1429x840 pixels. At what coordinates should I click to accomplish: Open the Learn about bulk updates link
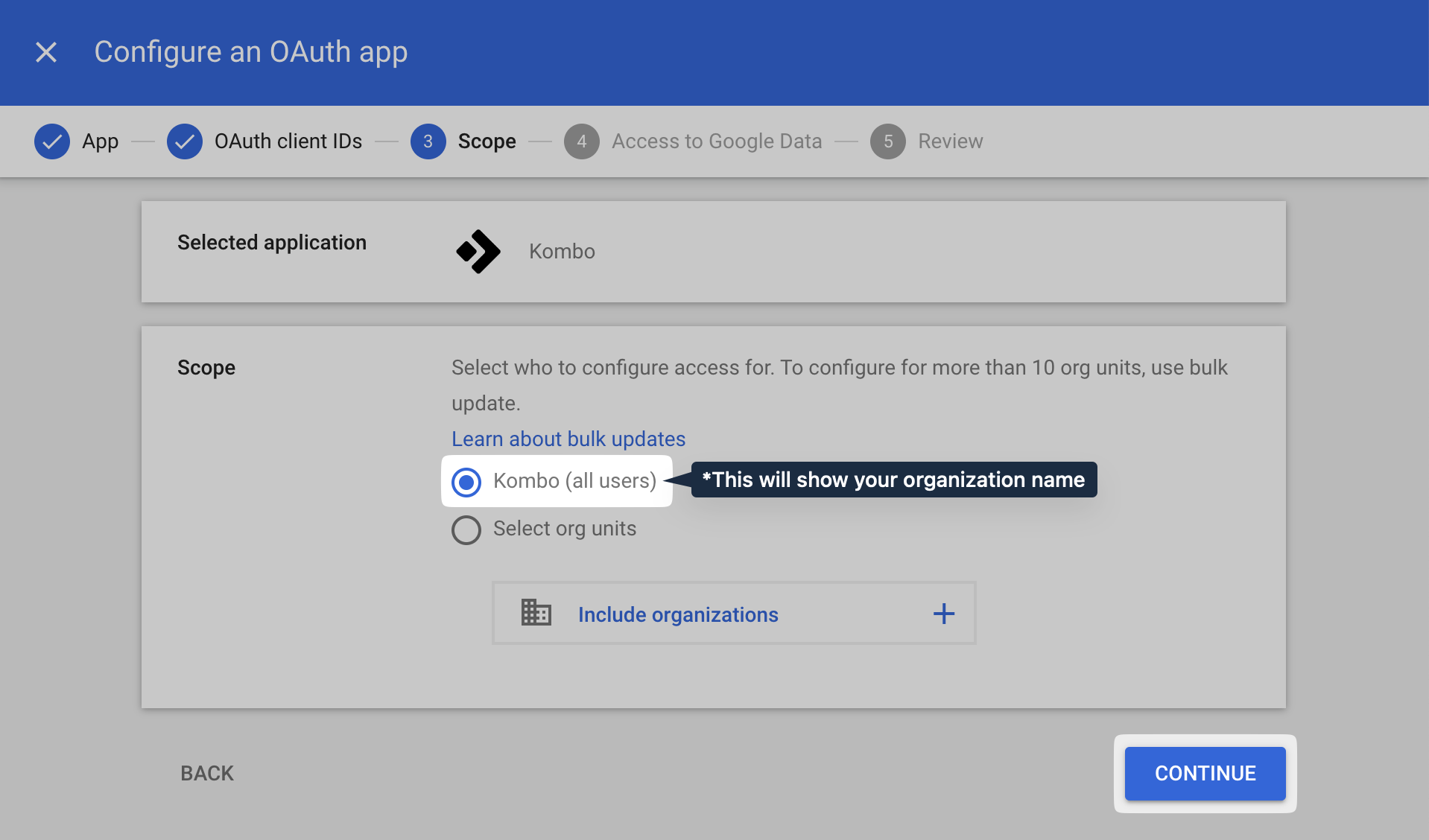pos(568,439)
